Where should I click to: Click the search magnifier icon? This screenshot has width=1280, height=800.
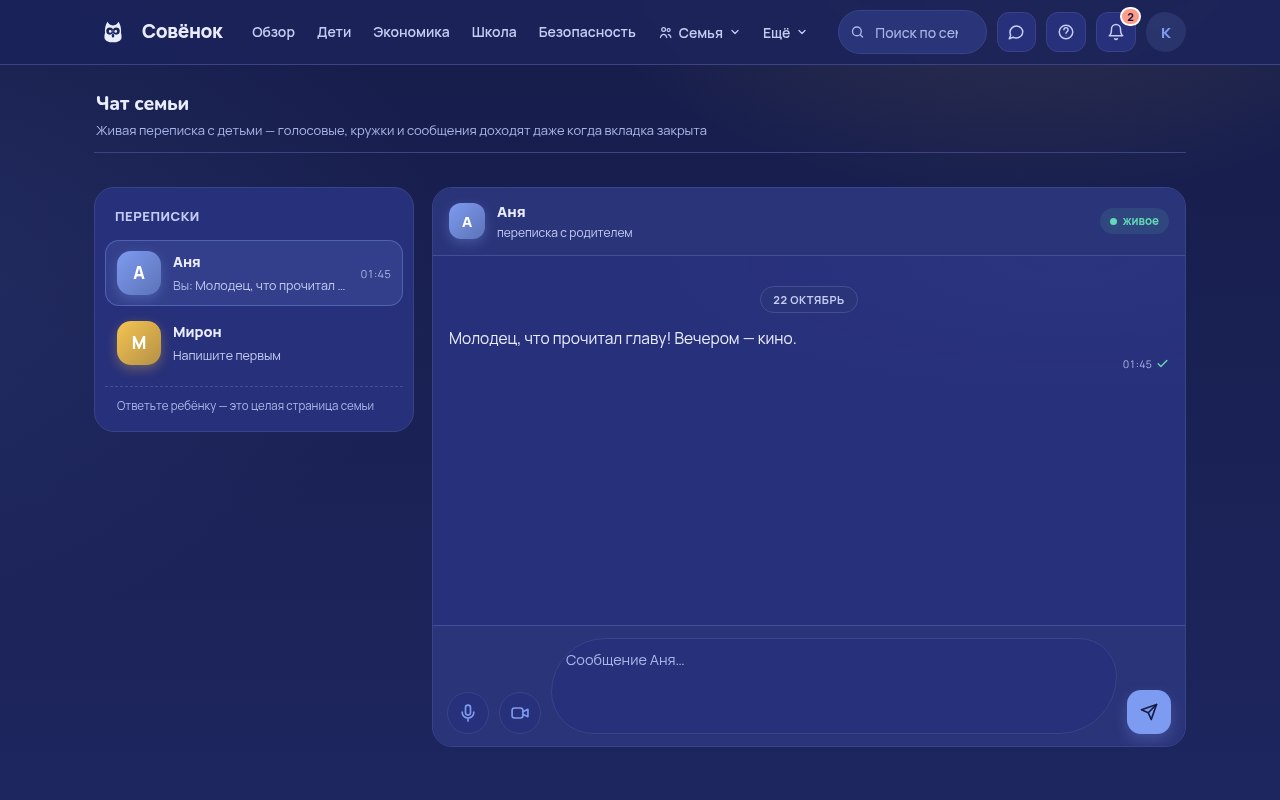point(857,32)
